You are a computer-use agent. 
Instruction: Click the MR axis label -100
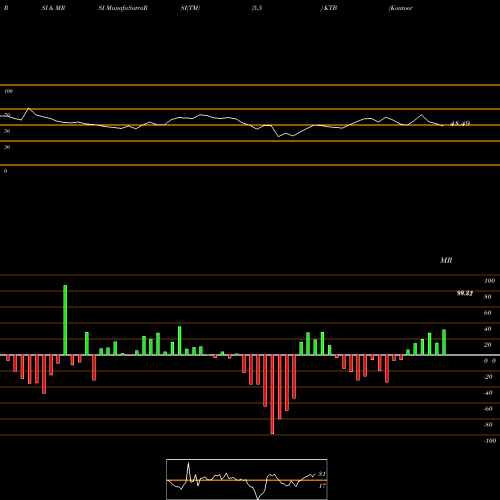[490, 441]
